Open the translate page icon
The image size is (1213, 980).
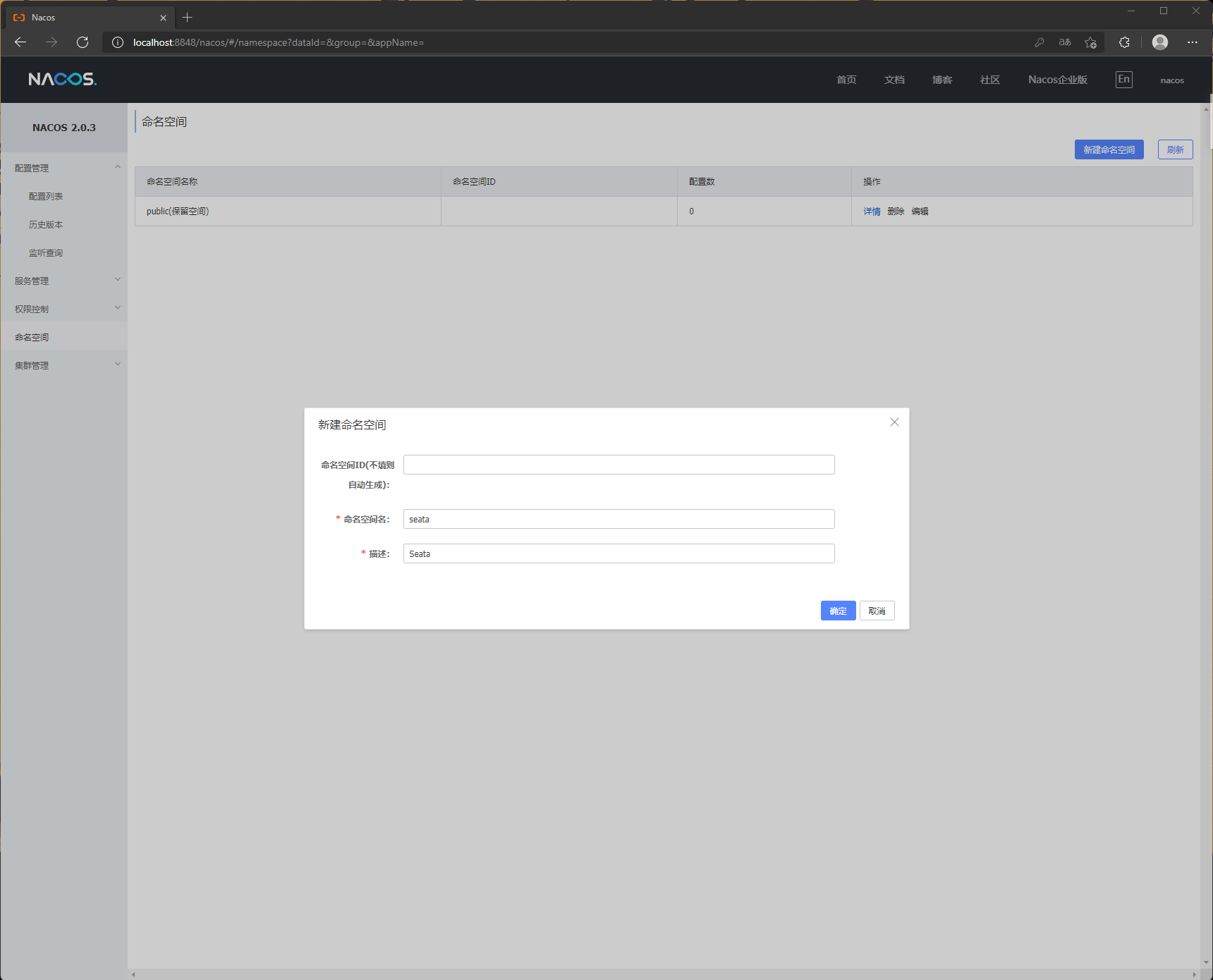[1065, 42]
